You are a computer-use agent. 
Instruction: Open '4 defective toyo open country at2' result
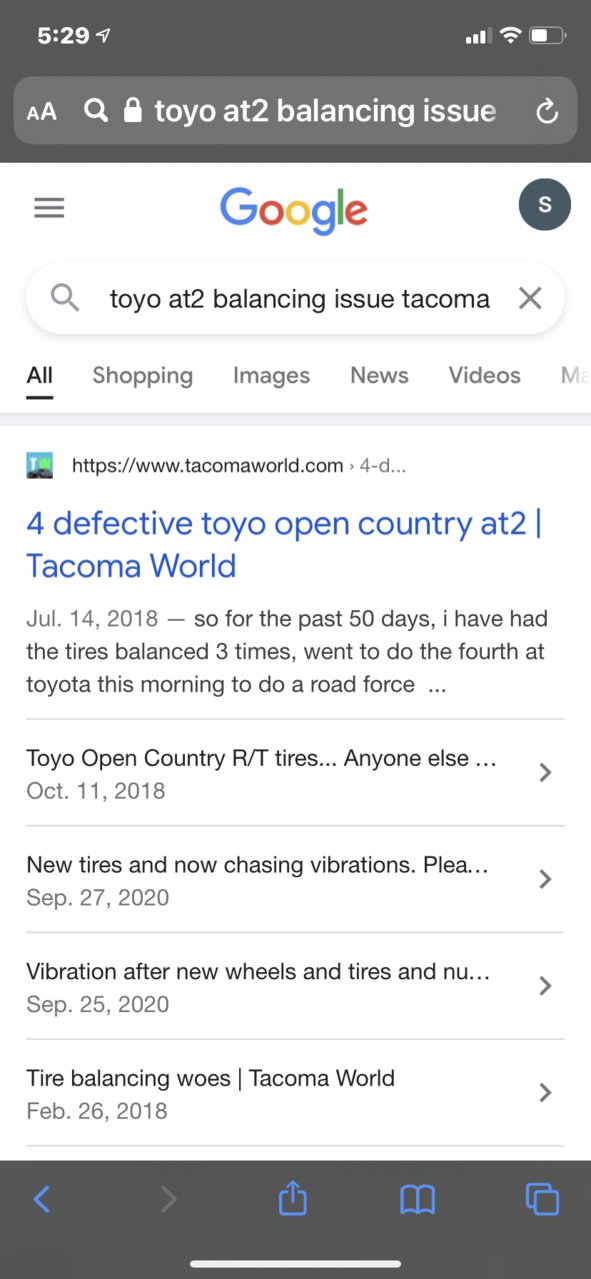click(284, 544)
